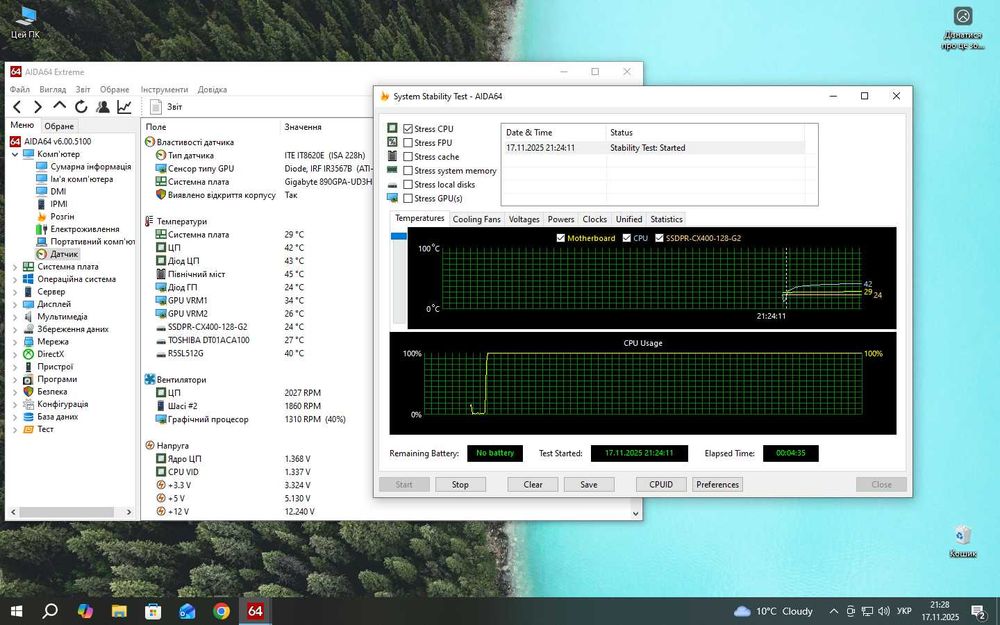Expand the Дисплей tree node
The height and width of the screenshot is (625, 1000).
pyautogui.click(x=15, y=304)
